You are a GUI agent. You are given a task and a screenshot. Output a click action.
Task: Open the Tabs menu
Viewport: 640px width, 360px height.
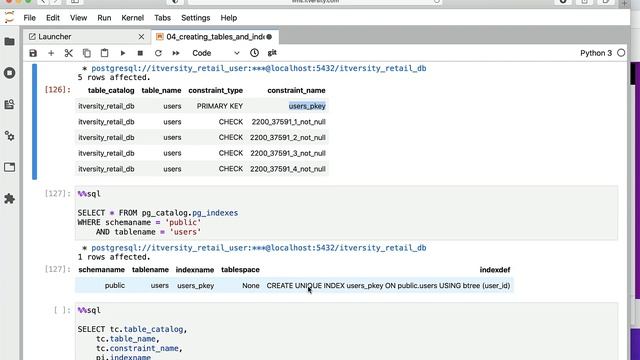click(x=162, y=18)
